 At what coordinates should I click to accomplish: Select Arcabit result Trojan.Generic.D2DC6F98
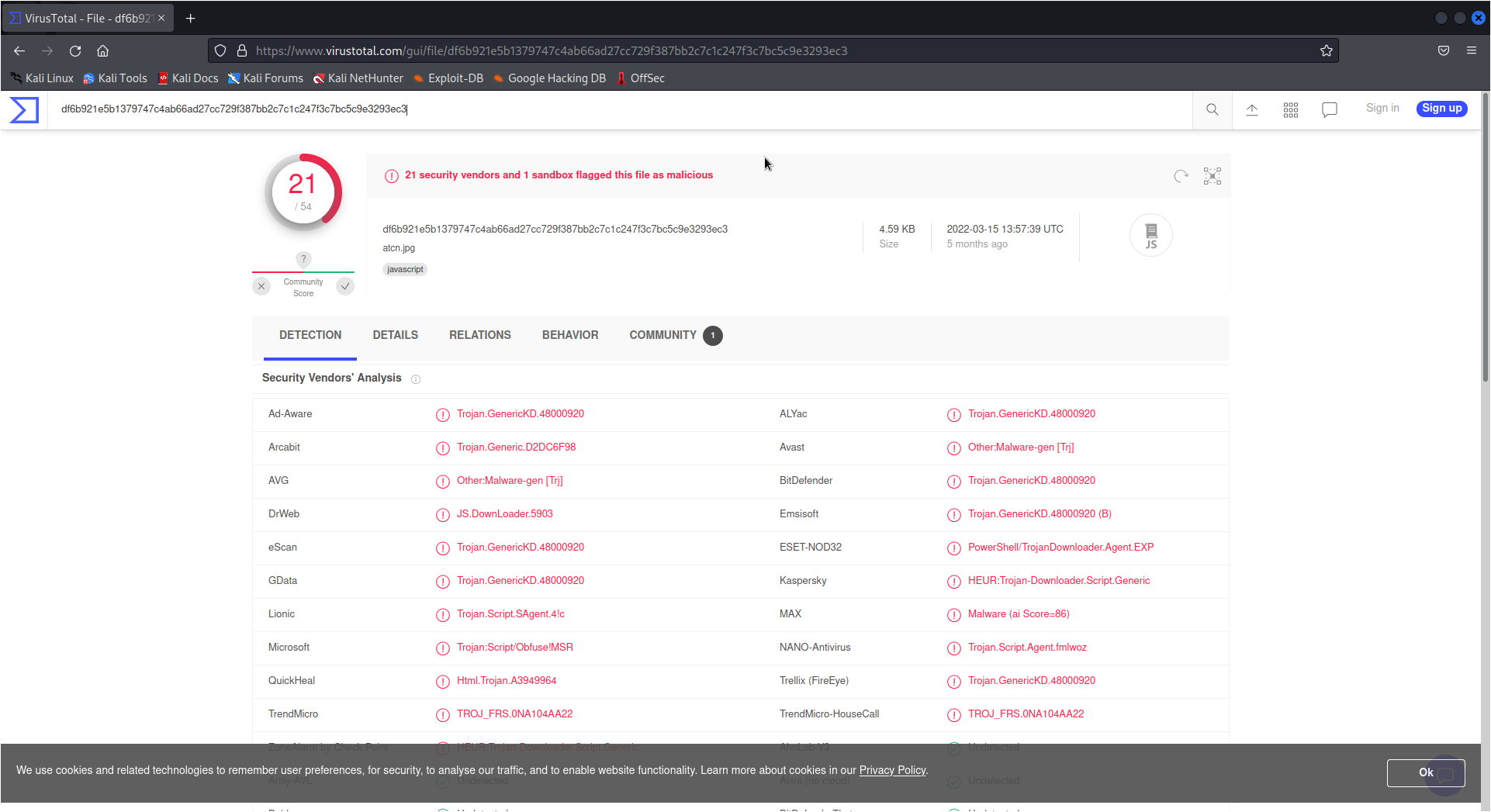516,447
